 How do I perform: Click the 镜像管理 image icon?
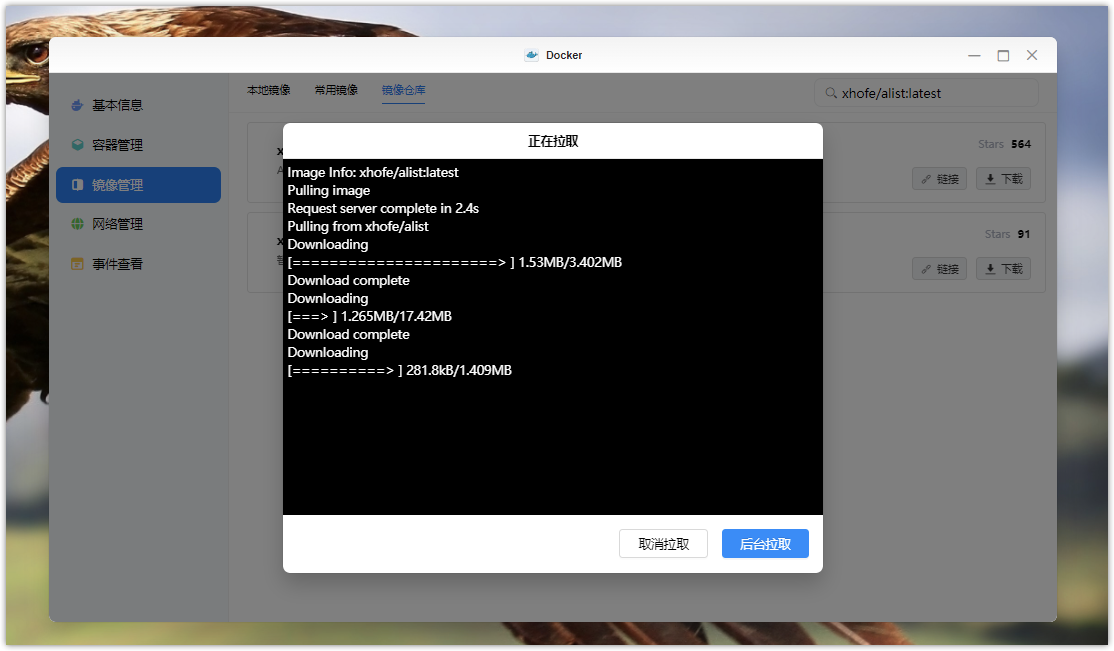point(77,185)
